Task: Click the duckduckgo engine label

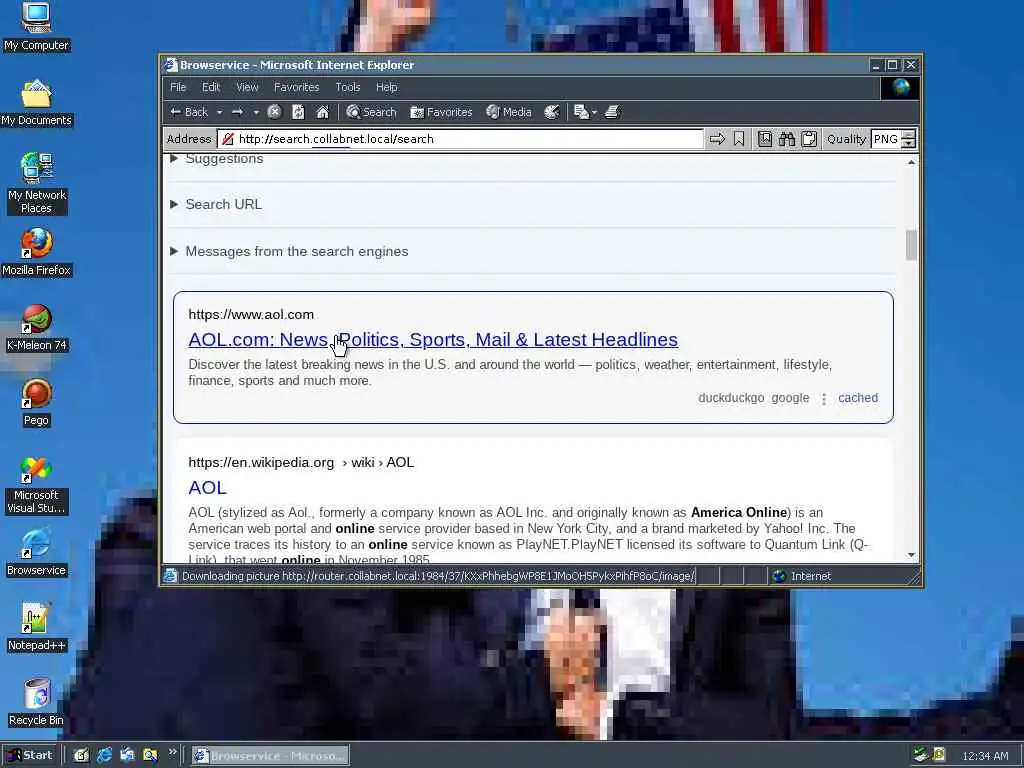Action: [731, 398]
